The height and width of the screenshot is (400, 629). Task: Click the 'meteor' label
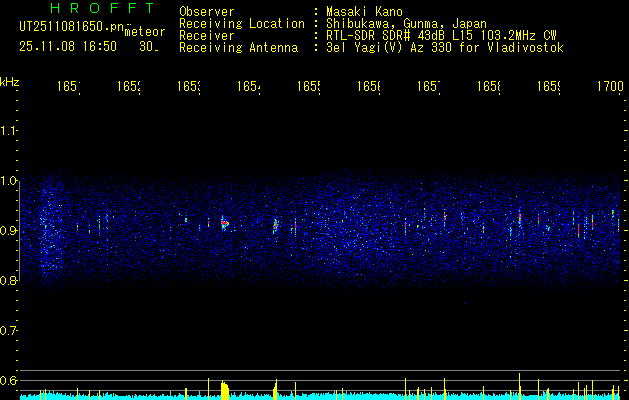click(145, 32)
